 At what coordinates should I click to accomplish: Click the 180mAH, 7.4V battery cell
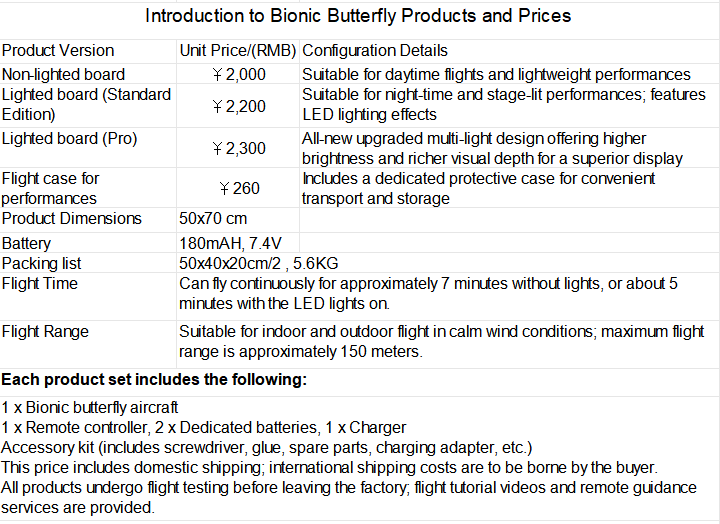click(x=238, y=242)
